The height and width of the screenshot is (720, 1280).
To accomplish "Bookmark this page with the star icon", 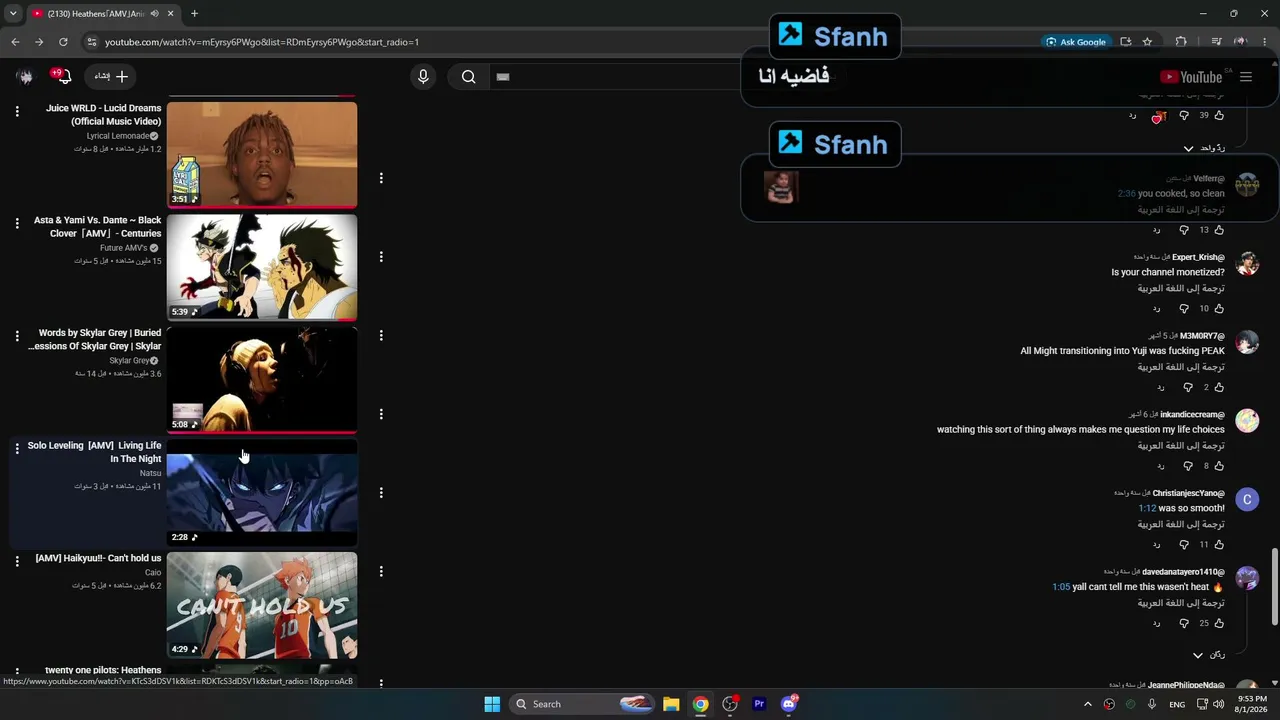I will (x=1147, y=42).
